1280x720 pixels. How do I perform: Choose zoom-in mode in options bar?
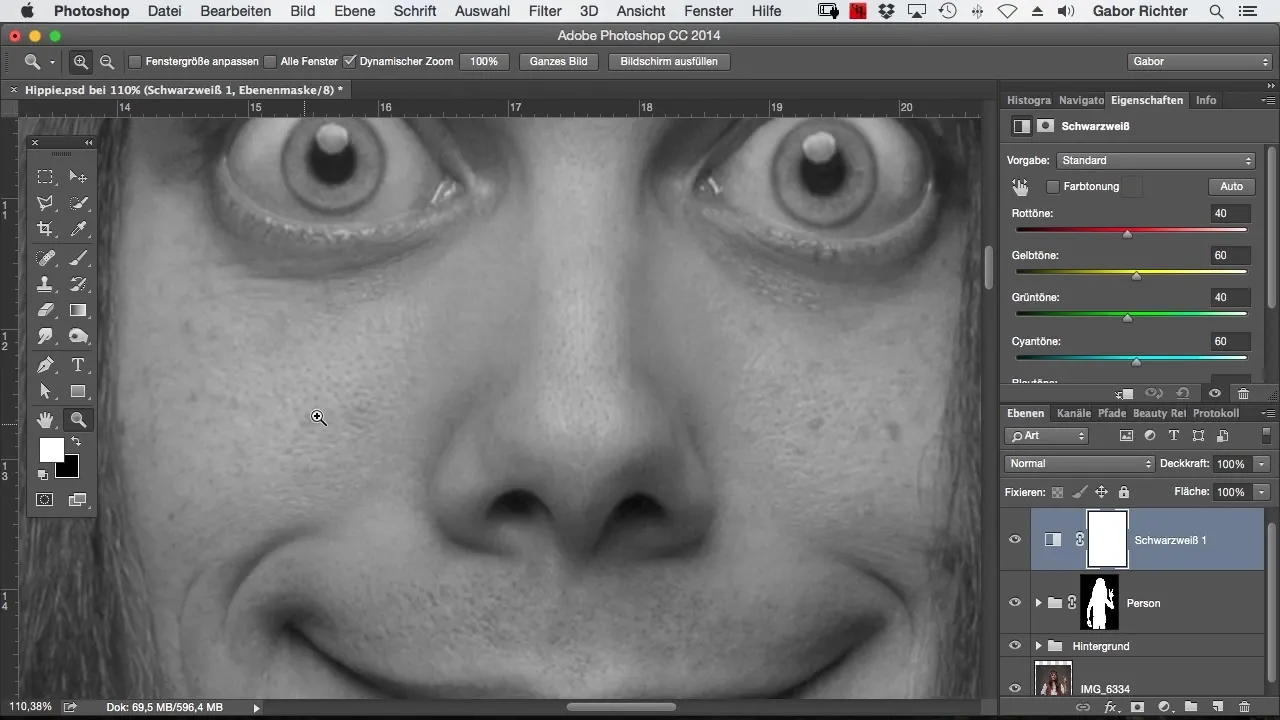81,62
